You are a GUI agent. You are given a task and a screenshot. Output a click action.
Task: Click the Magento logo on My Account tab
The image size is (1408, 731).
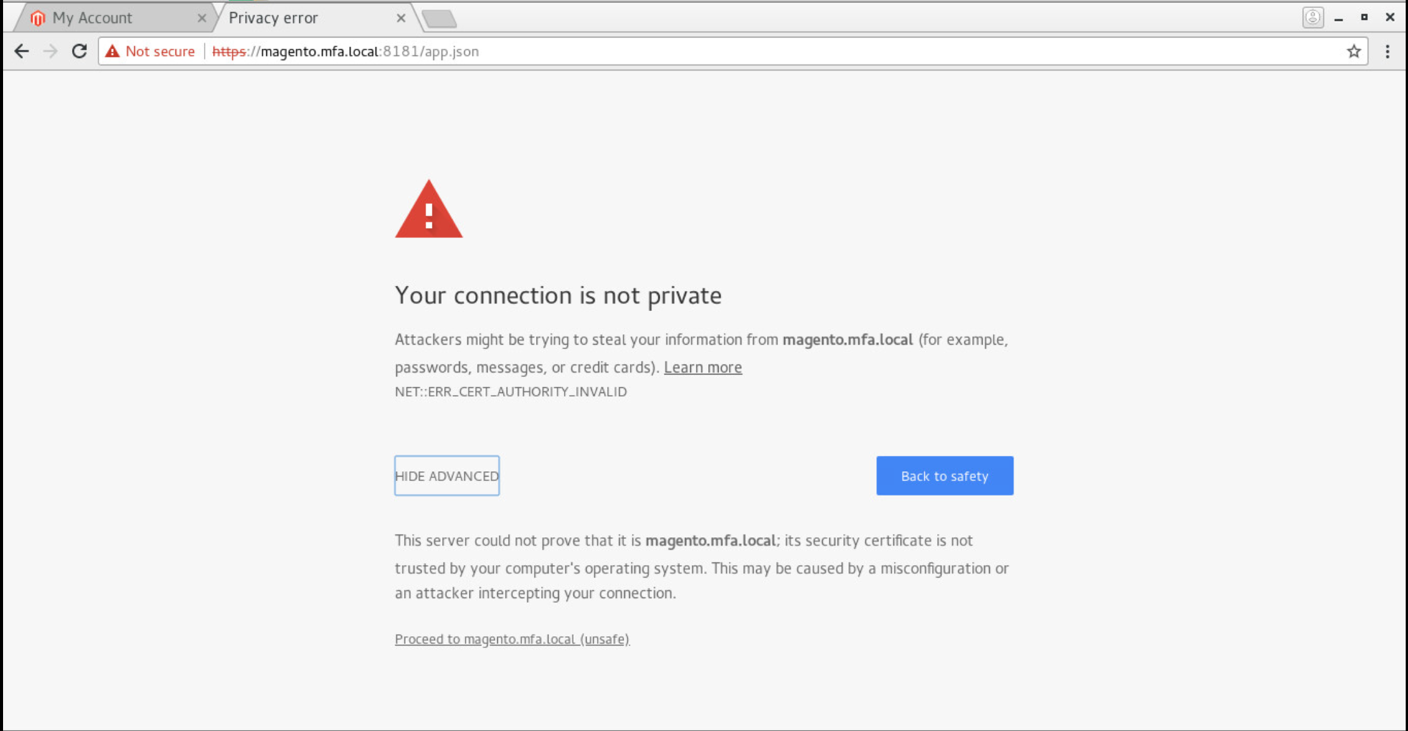pyautogui.click(x=38, y=18)
